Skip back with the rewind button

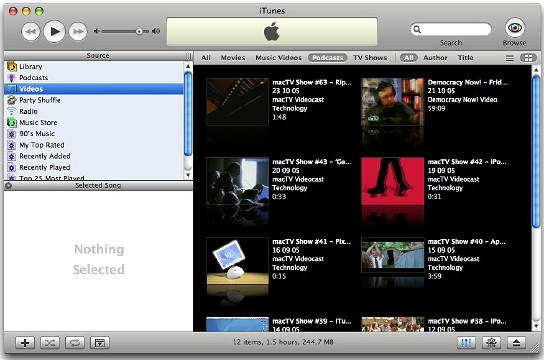[31, 32]
